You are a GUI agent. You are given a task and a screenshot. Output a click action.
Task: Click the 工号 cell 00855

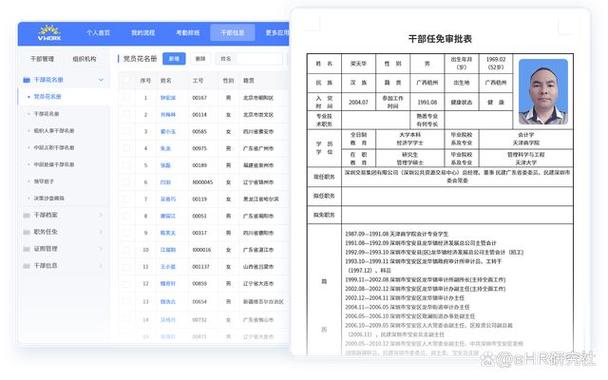coord(199,284)
